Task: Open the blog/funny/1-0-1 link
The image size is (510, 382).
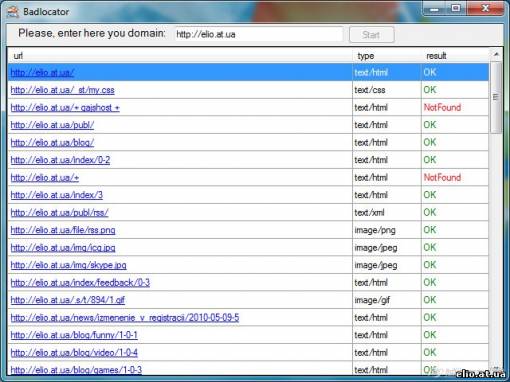Action: click(74, 335)
